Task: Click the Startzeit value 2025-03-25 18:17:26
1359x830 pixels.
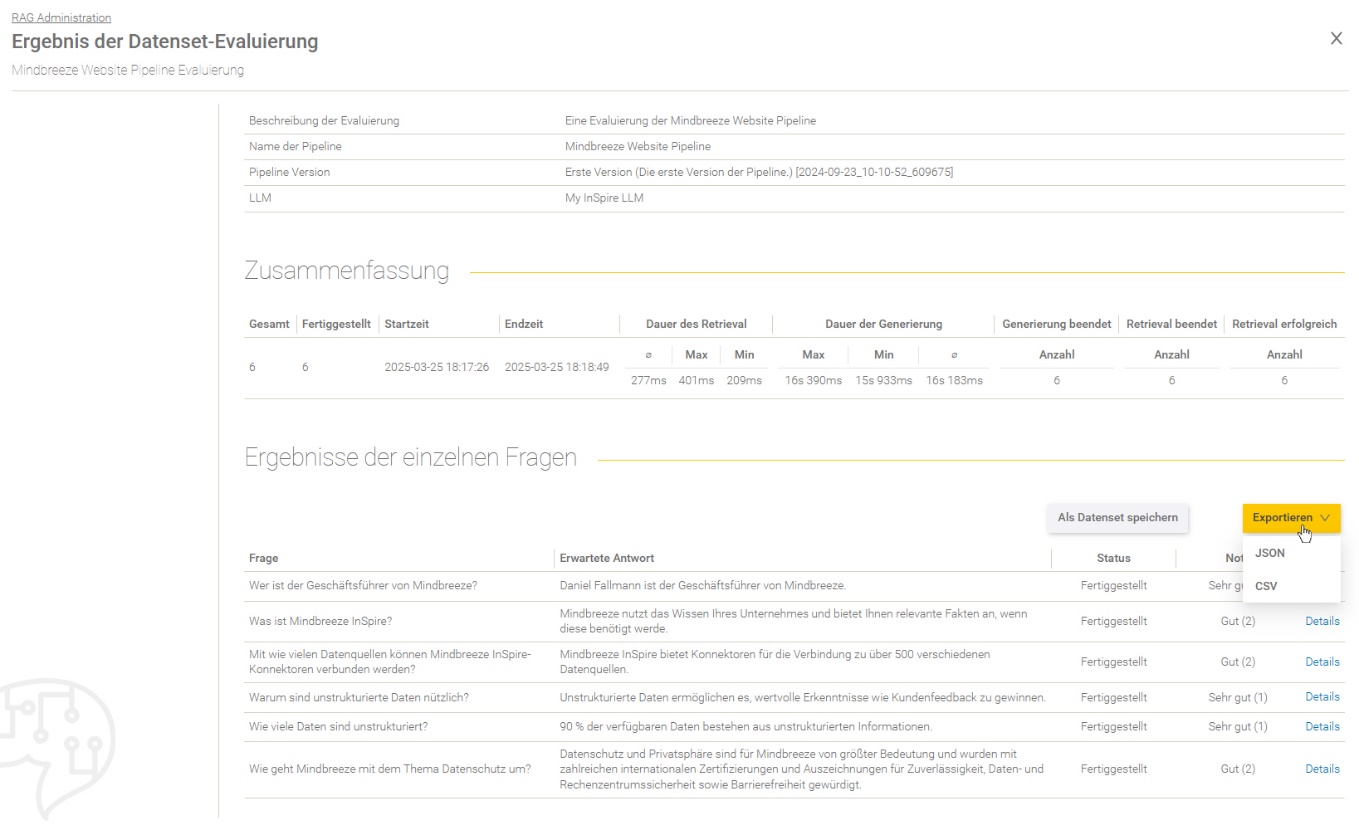Action: [436, 367]
